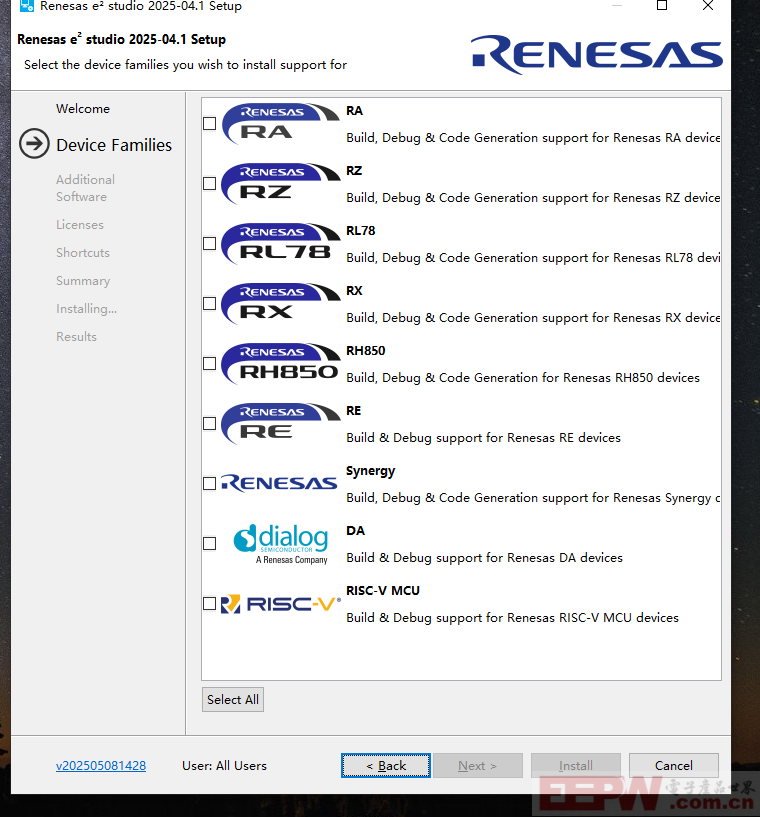The width and height of the screenshot is (760, 817).
Task: Click the Select All button
Action: pos(233,699)
